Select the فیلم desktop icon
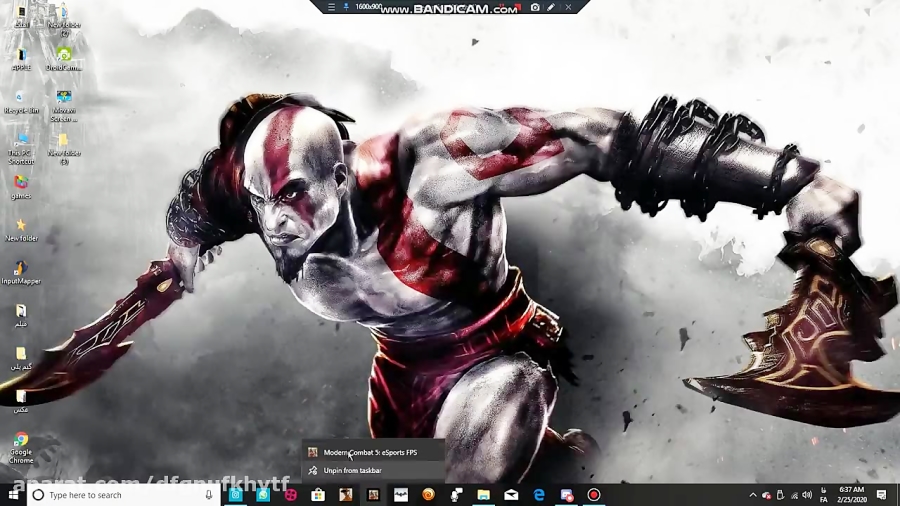 [21, 315]
